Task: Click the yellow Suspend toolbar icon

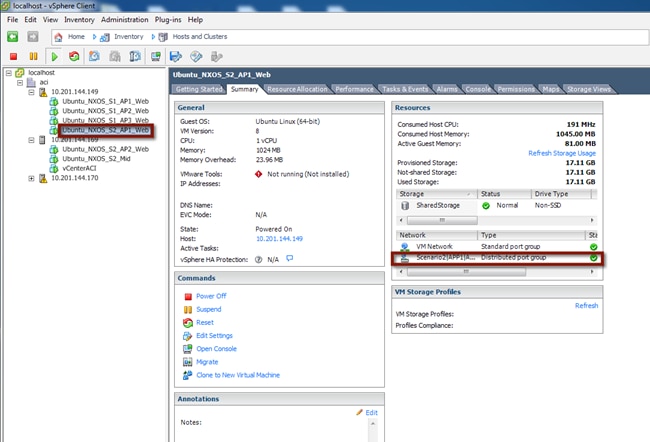Action: 33,56
